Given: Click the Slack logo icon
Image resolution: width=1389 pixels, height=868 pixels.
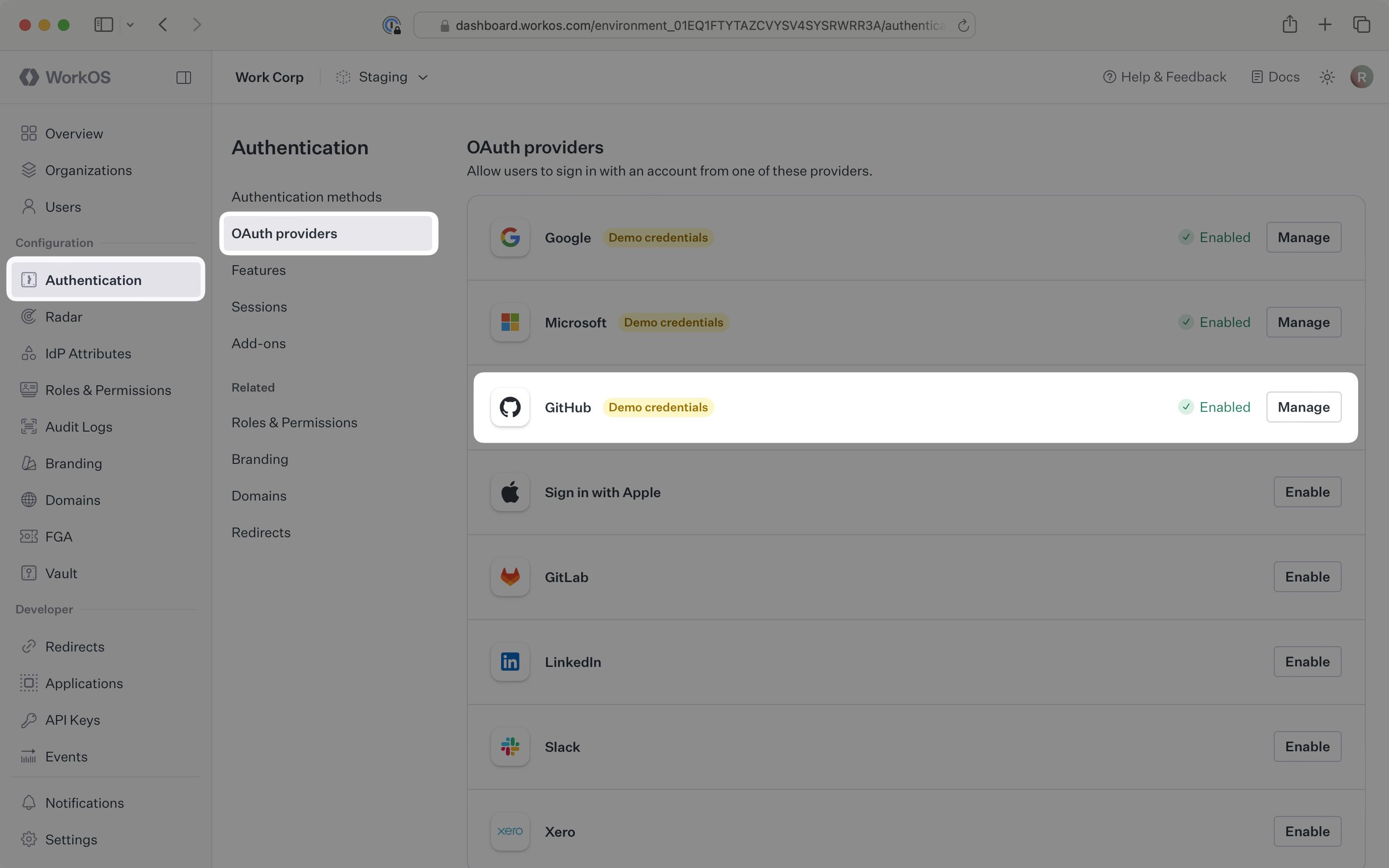Looking at the screenshot, I should [x=509, y=746].
